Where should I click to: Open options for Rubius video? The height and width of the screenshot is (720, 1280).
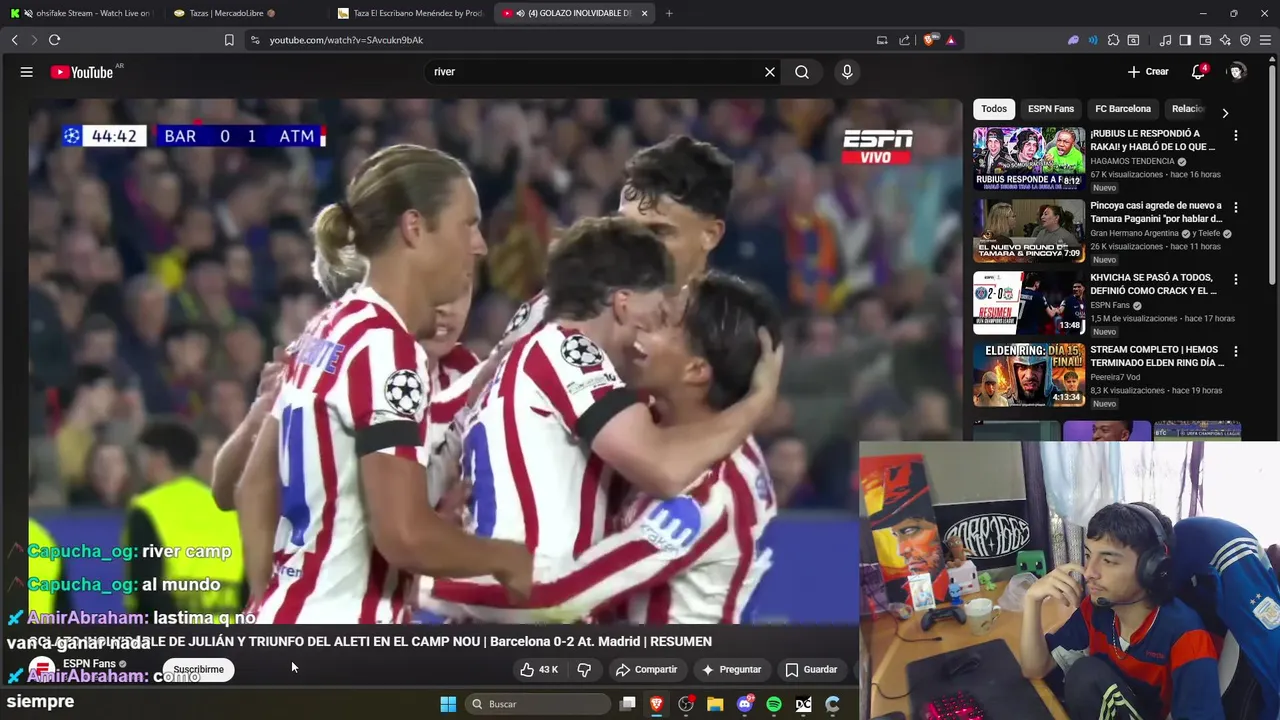[1235, 135]
